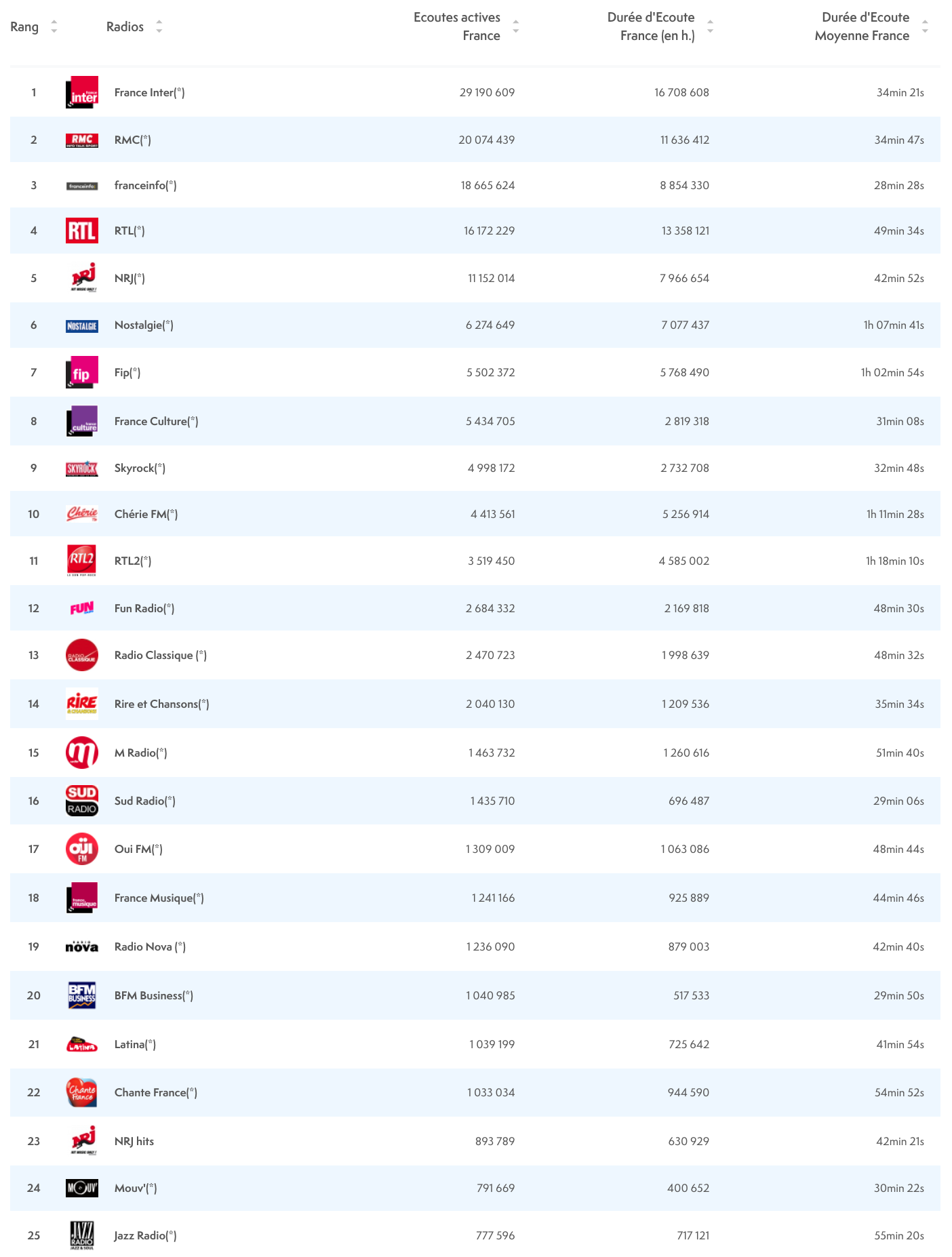The image size is (952, 1257).
Task: Click the BFM Business logo
Action: pyautogui.click(x=82, y=995)
